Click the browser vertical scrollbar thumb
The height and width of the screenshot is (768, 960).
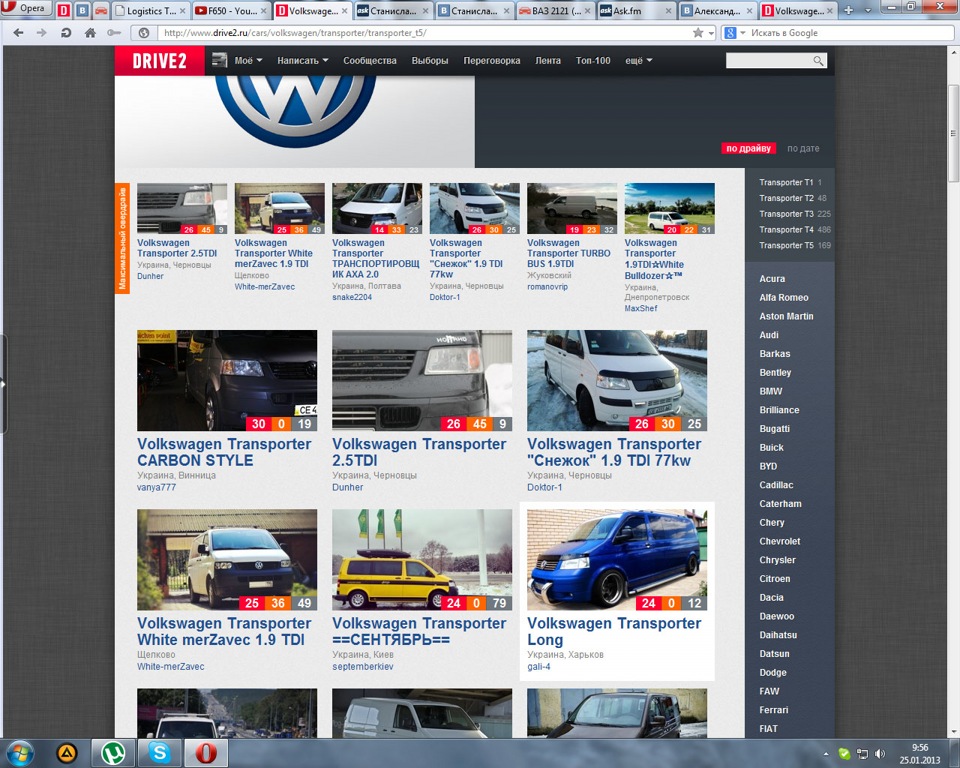coord(953,133)
